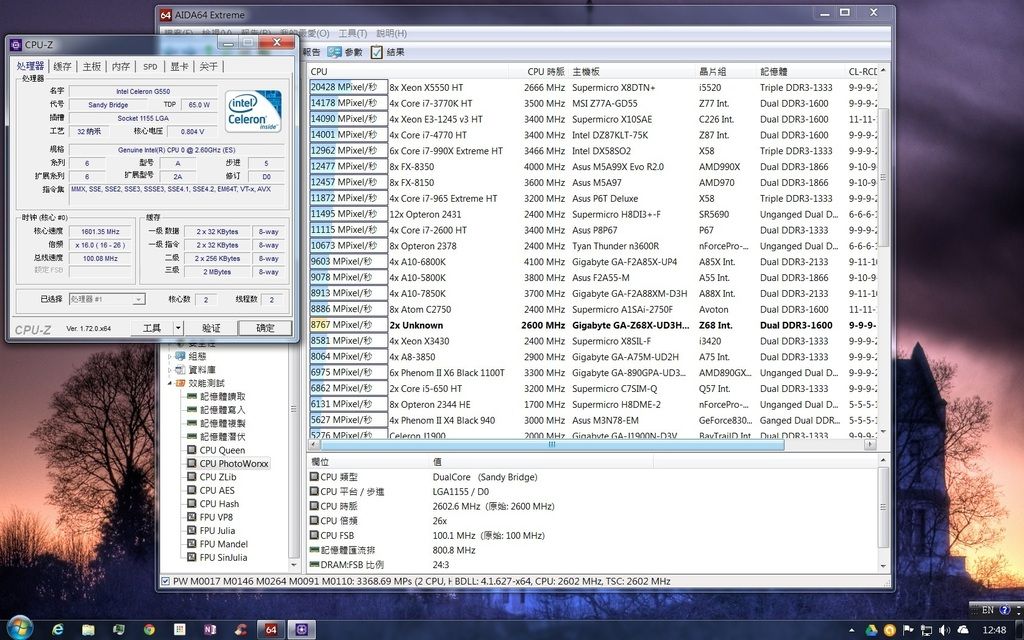Open the 已选择 处理器 #1 dropdown in CPU-Z
Screen dimensions: 1024x640
[138, 299]
